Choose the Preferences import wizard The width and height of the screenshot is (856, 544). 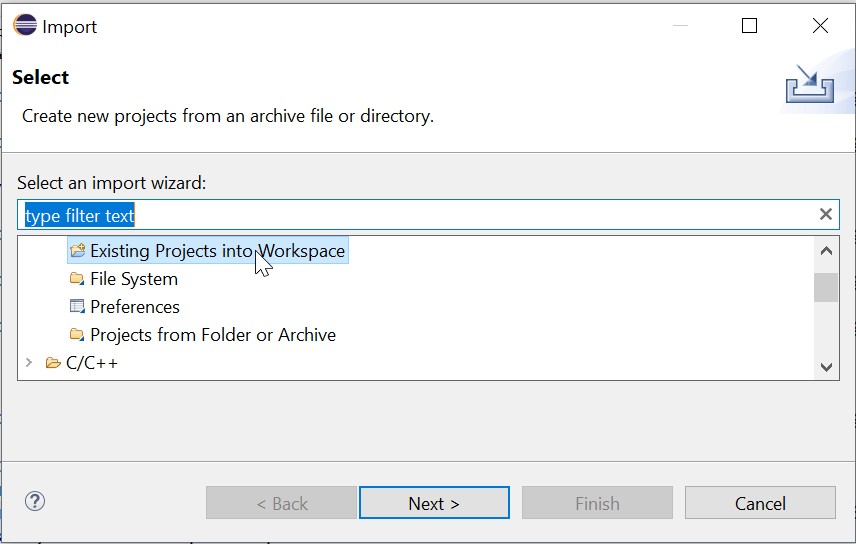[135, 307]
